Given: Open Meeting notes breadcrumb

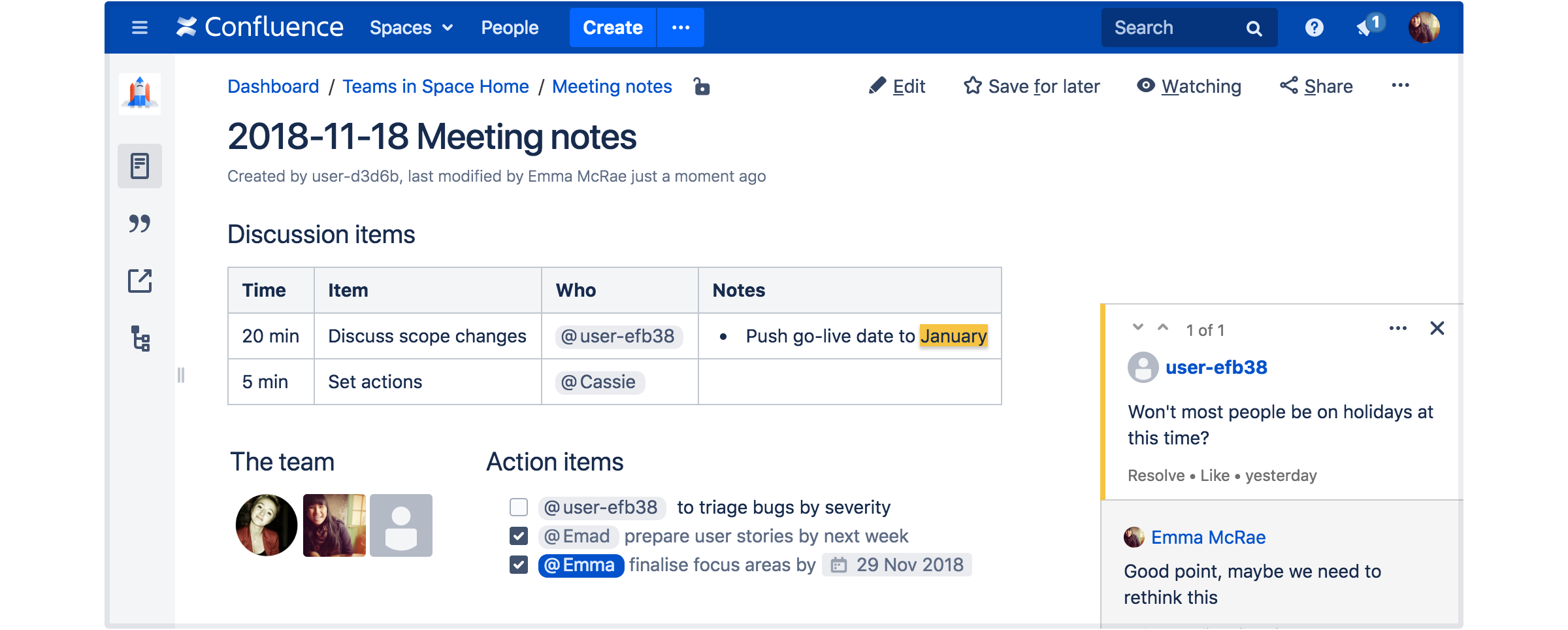Looking at the screenshot, I should [x=612, y=86].
